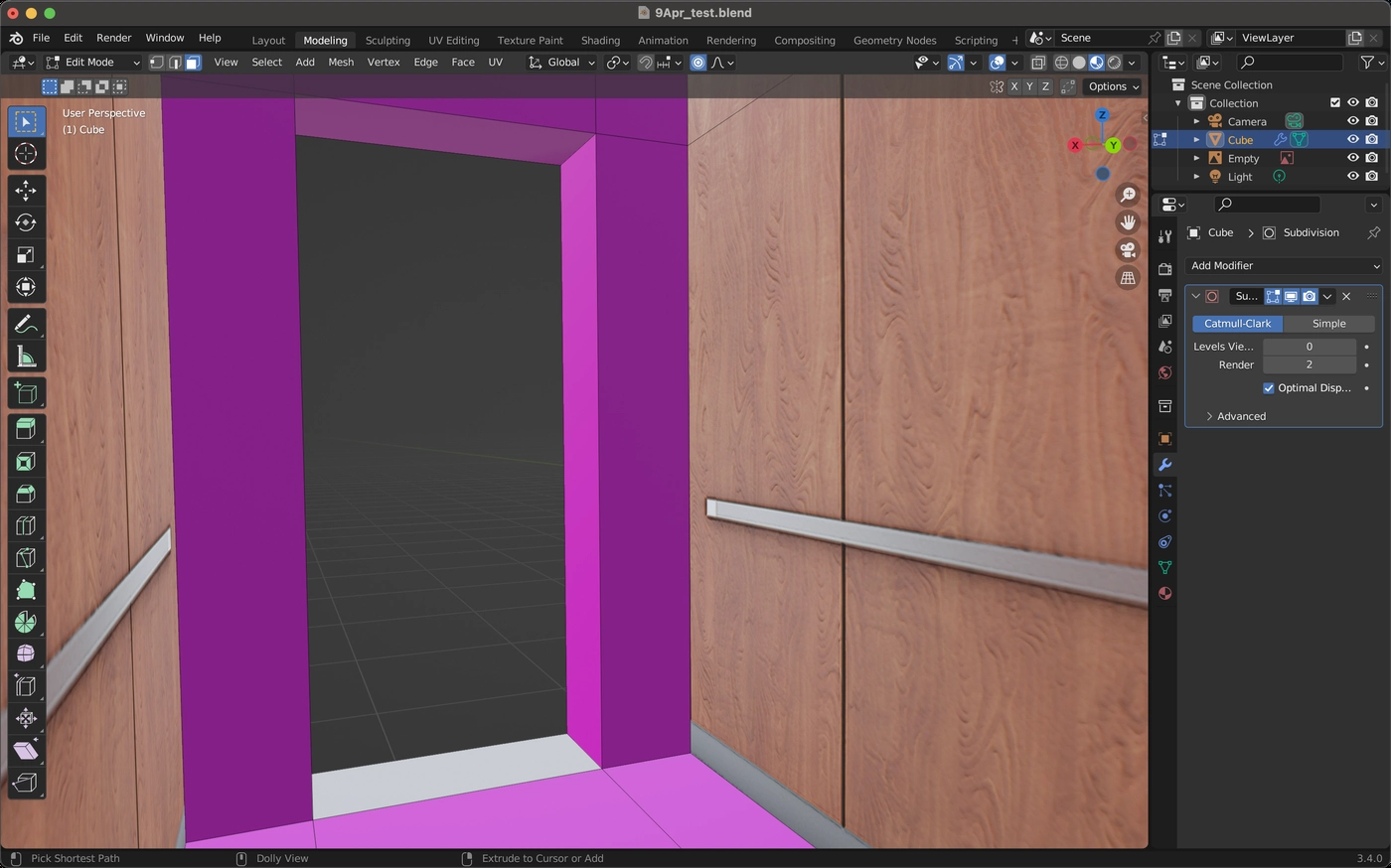Select the Scale tool
The width and height of the screenshot is (1391, 868).
[26, 255]
